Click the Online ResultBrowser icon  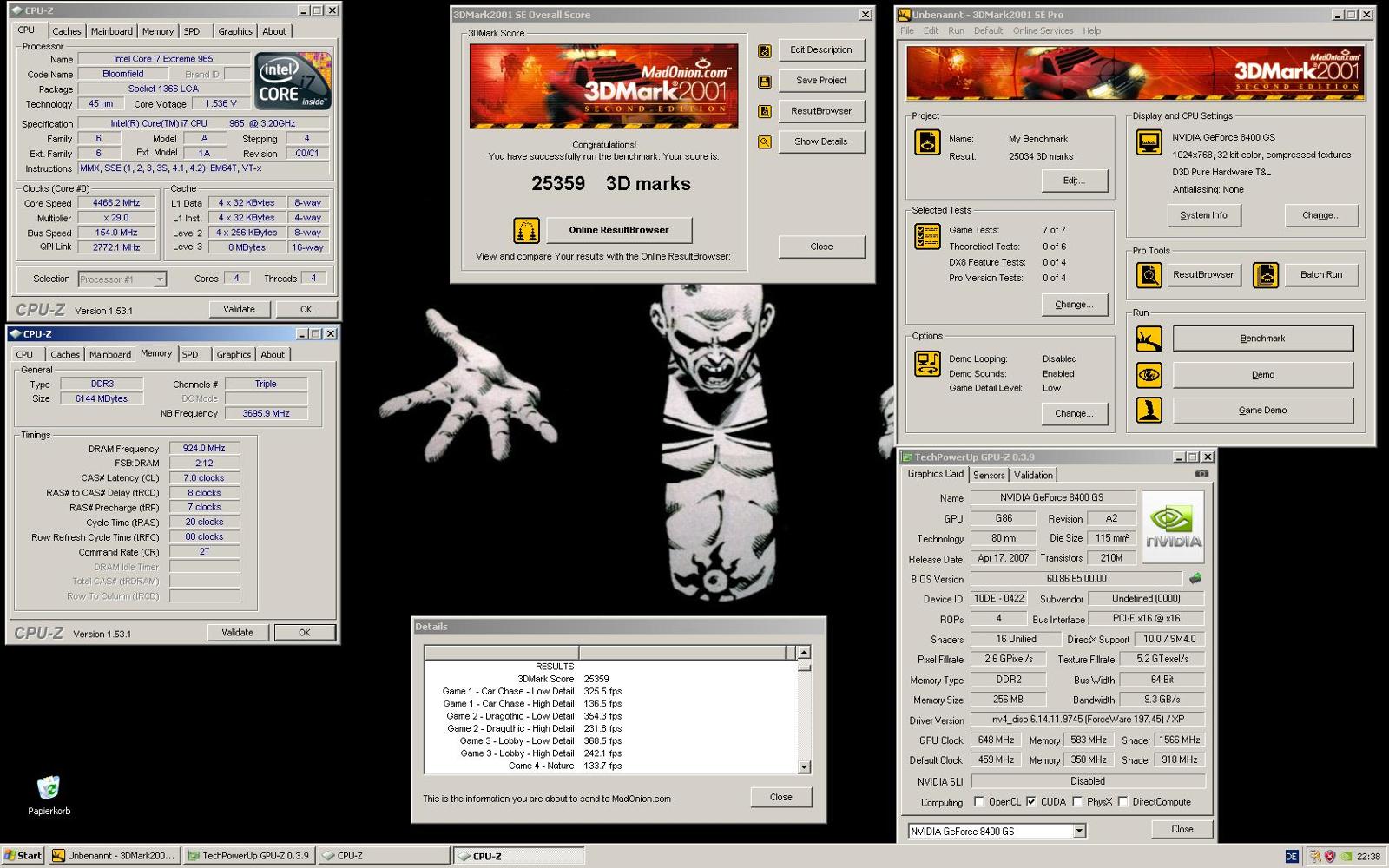pyautogui.click(x=526, y=230)
